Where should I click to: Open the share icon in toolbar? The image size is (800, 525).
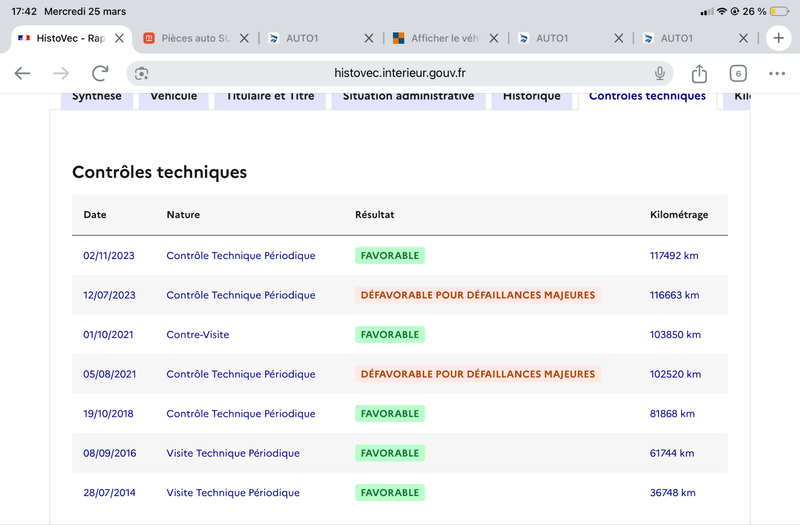pyautogui.click(x=699, y=73)
